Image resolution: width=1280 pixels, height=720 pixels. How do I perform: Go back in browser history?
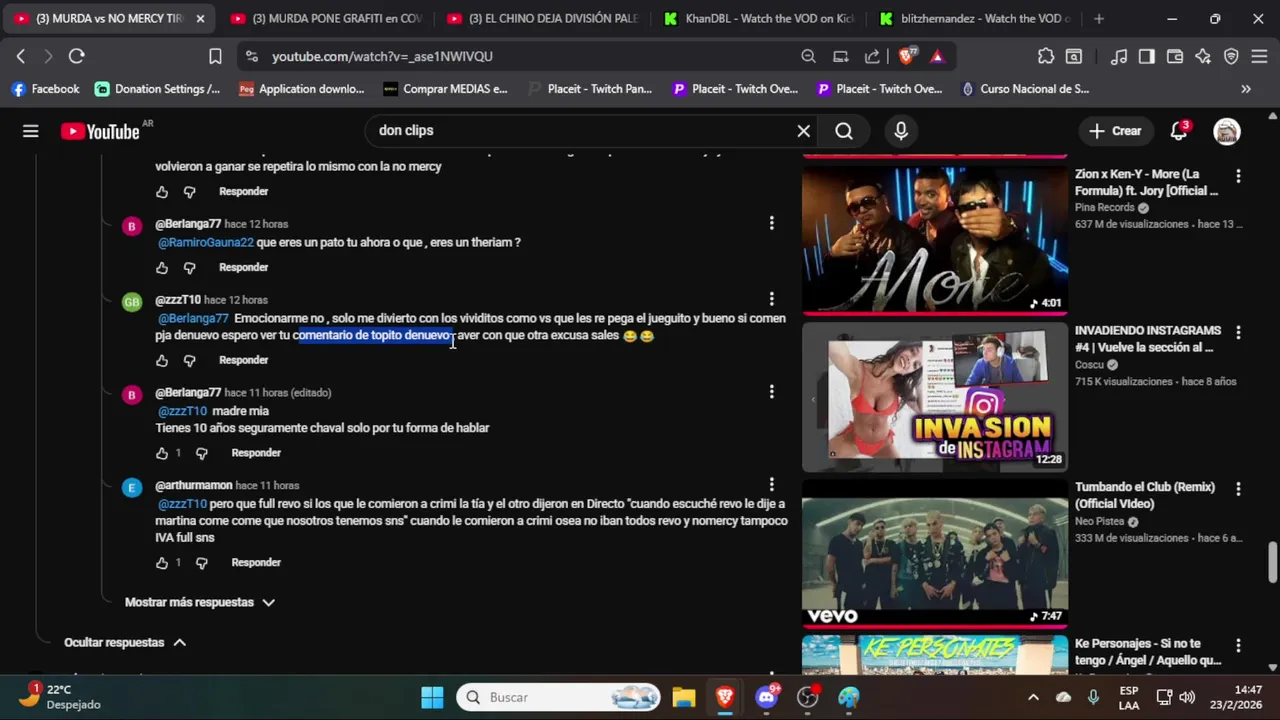pos(21,56)
